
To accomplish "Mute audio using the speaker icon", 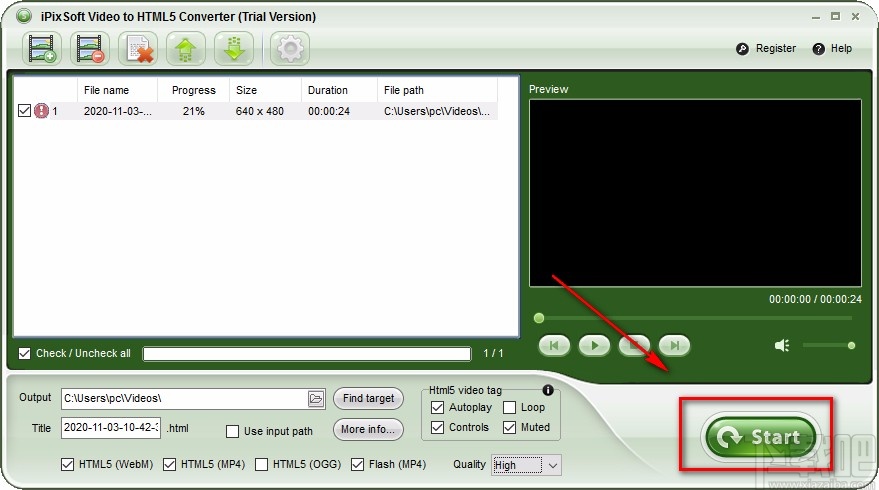I will click(781, 345).
